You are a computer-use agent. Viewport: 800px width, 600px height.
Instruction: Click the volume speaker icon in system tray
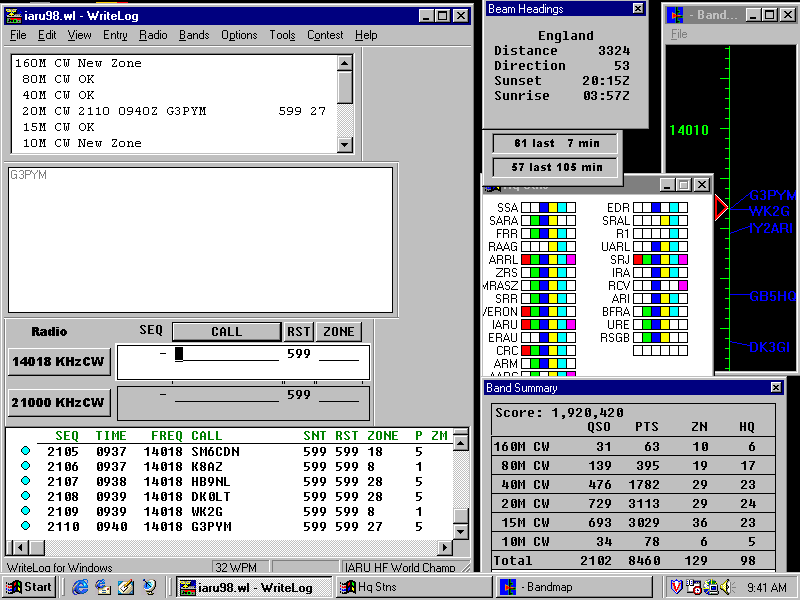coord(725,587)
